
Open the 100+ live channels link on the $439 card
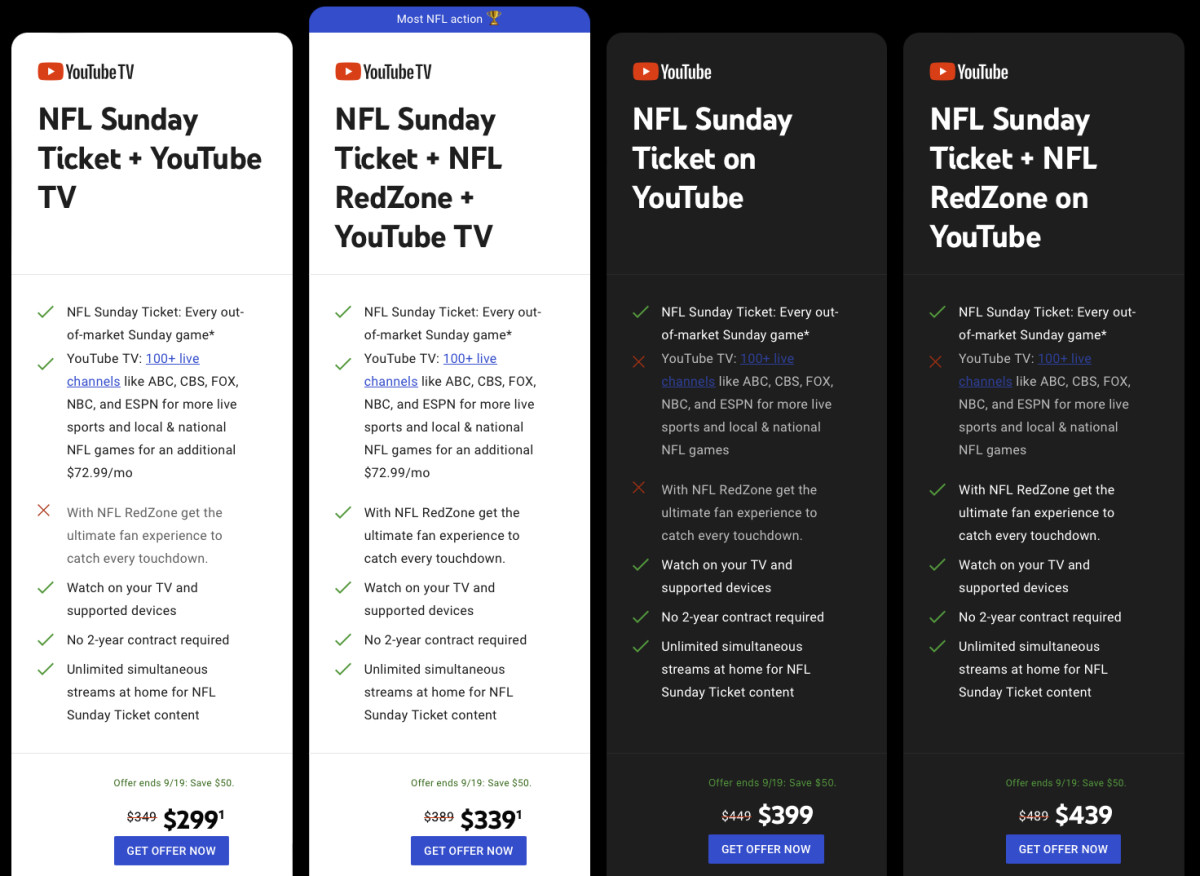point(1065,358)
